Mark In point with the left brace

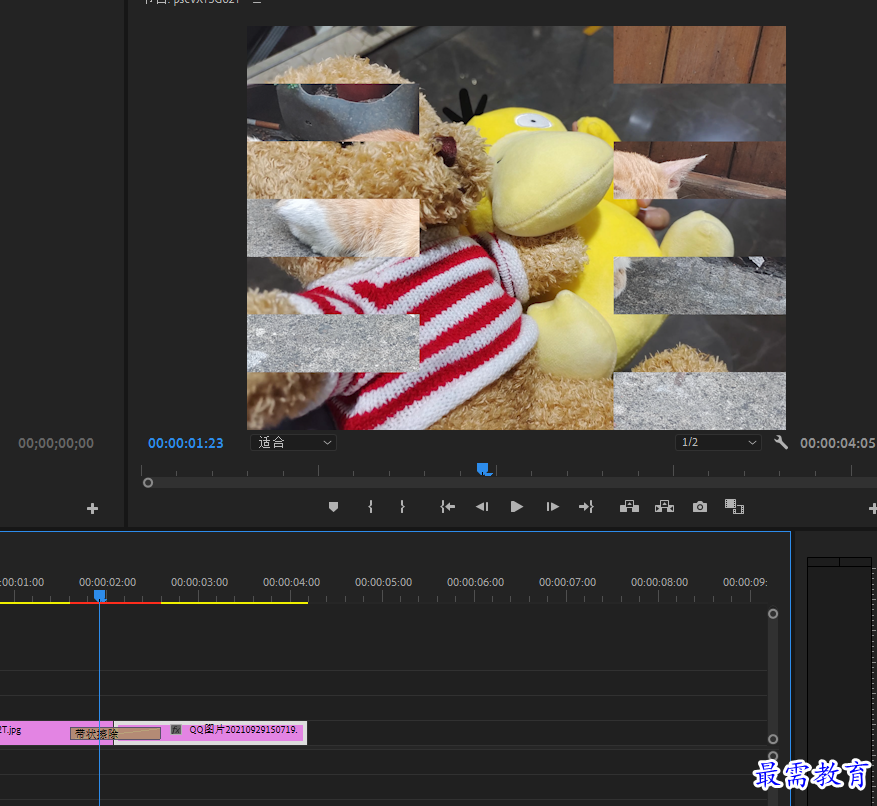click(370, 507)
